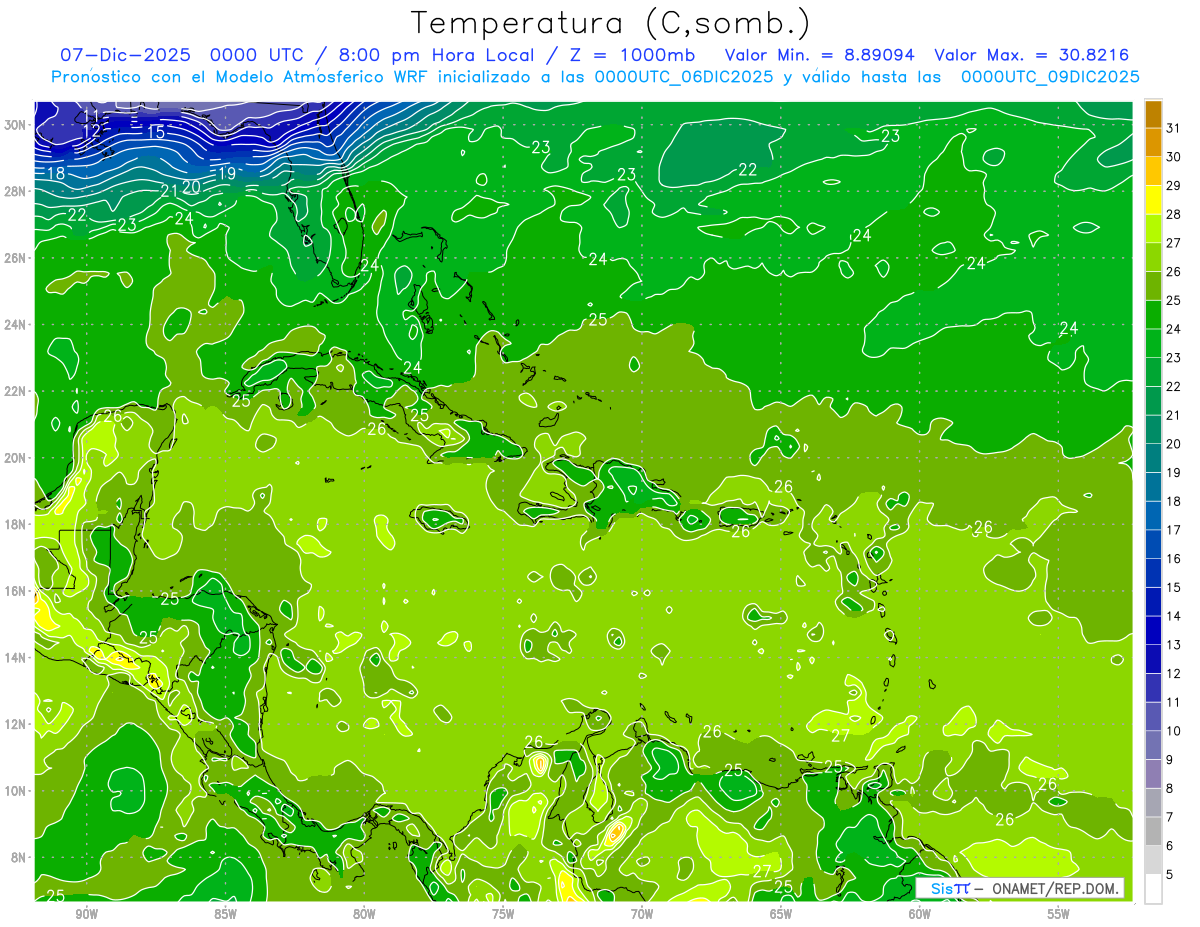Click the '17' color bar label

[x=1174, y=530]
